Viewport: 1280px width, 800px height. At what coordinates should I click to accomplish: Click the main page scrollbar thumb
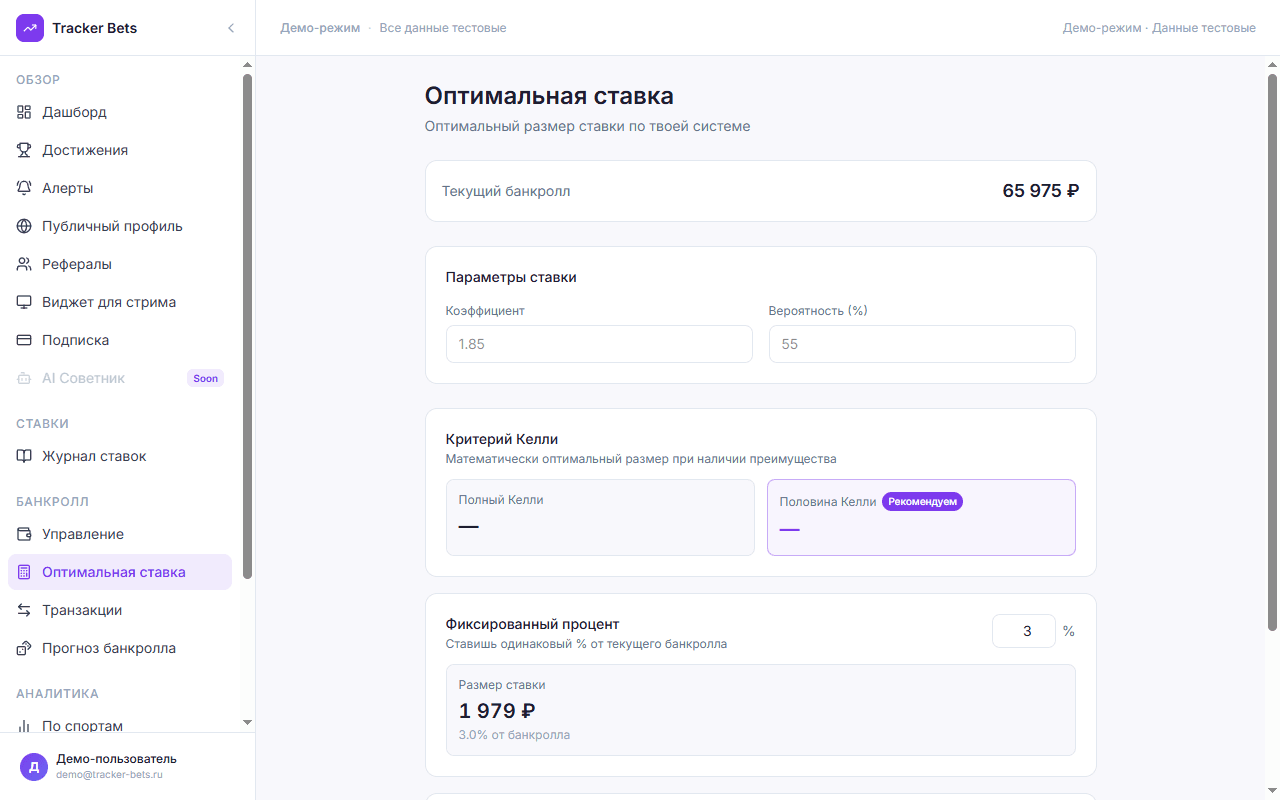(1272, 352)
